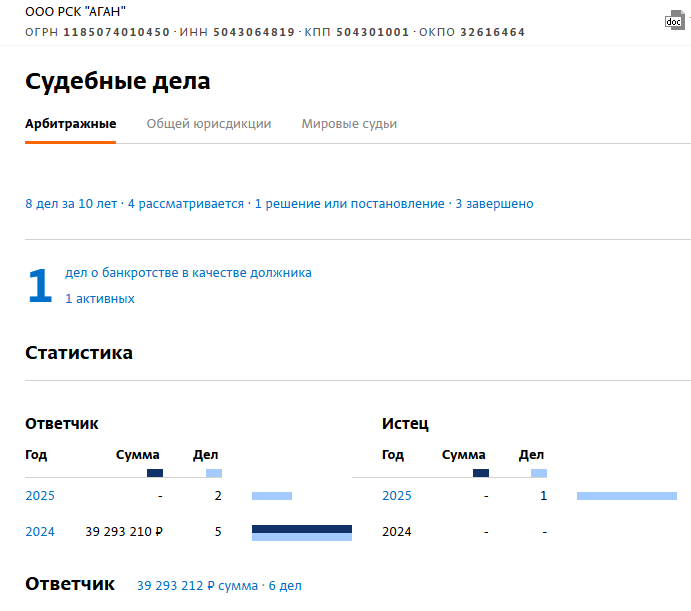Click the 2025 plaintiff light blue bar
This screenshot has height=611, width=691.
point(626,496)
